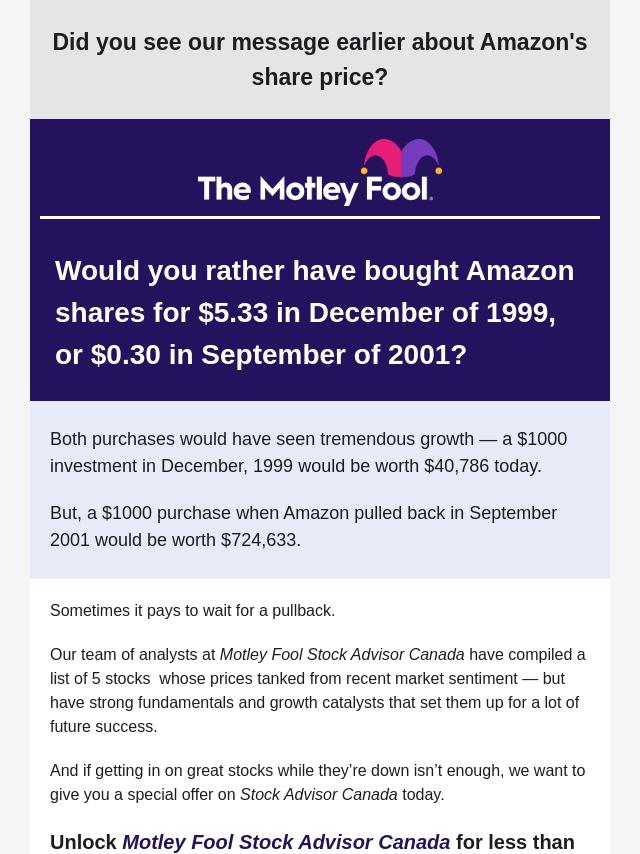
Task: Click the "share price?" line in gray banner
Action: coord(319,77)
